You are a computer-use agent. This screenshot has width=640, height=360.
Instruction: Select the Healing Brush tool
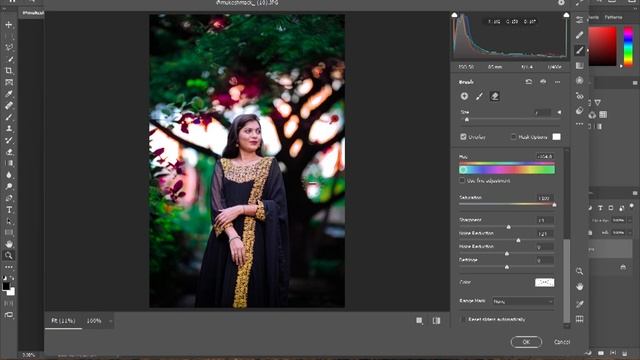point(9,105)
